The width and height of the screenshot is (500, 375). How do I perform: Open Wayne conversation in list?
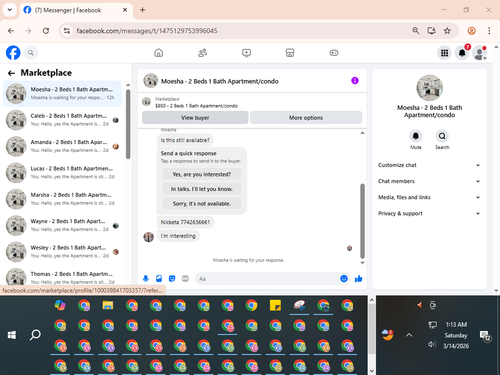pos(62,225)
